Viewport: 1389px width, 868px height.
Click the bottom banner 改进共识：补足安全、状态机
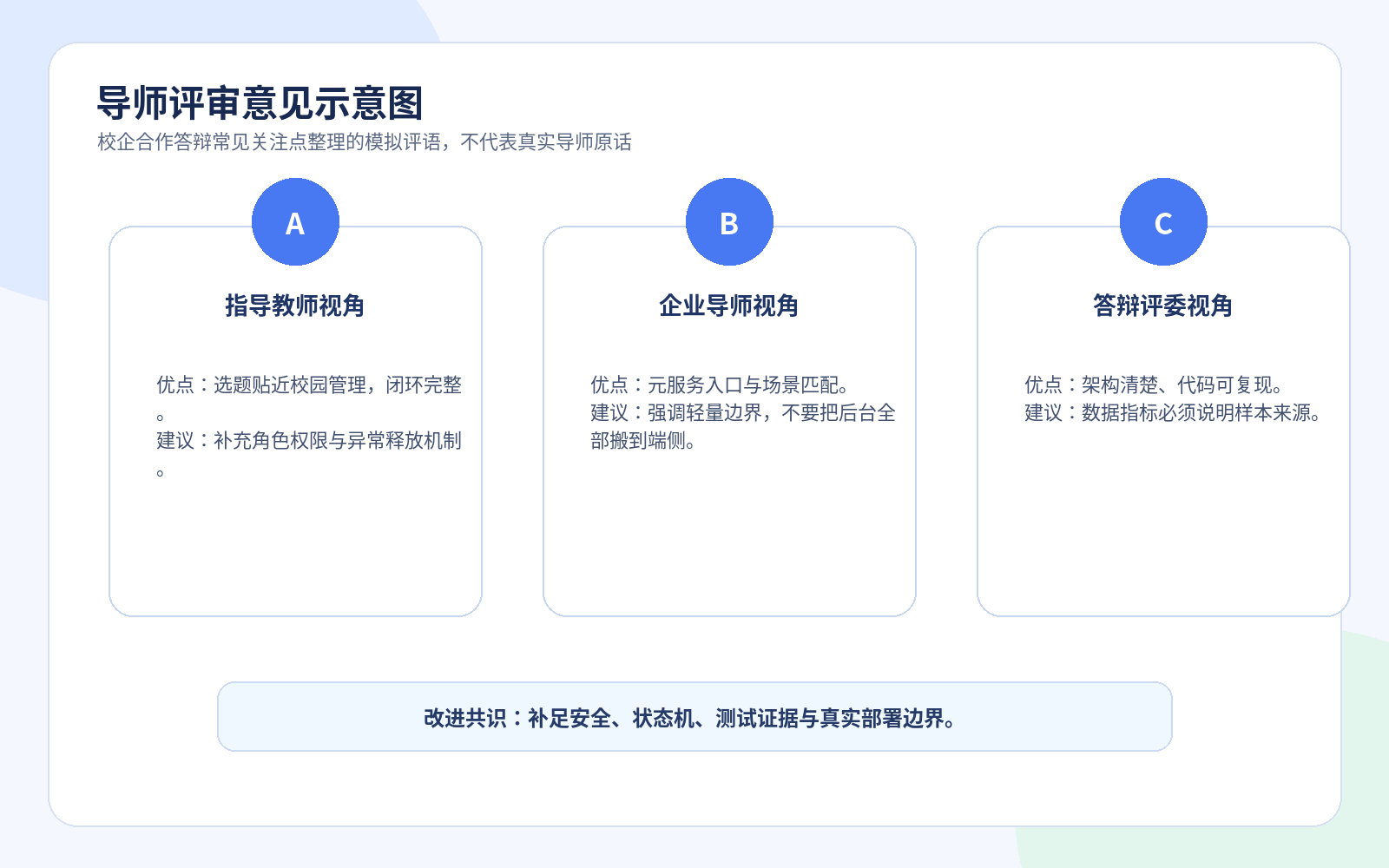point(694,717)
